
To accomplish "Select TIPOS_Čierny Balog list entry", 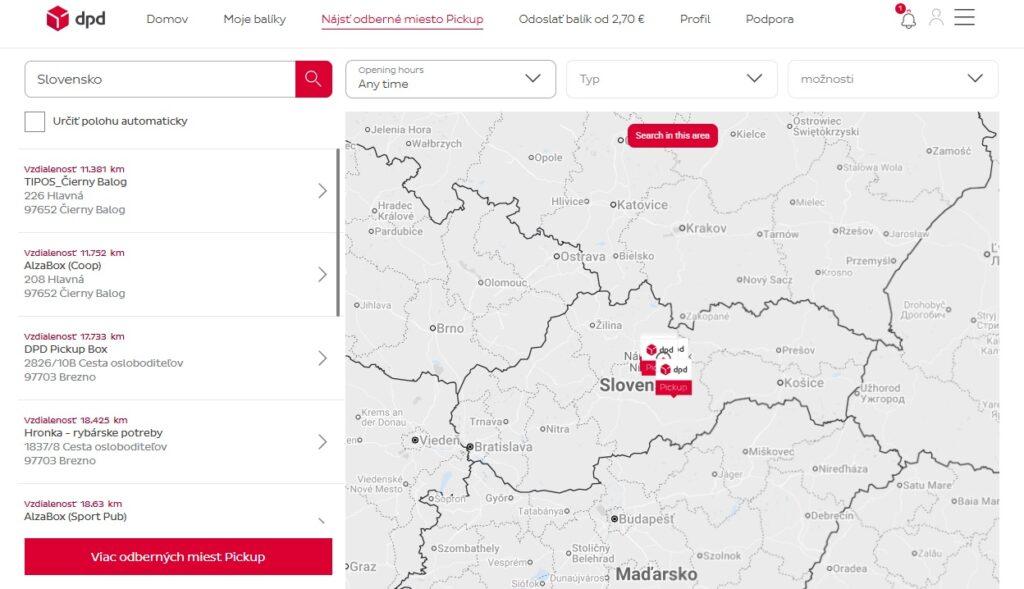I will 176,191.
